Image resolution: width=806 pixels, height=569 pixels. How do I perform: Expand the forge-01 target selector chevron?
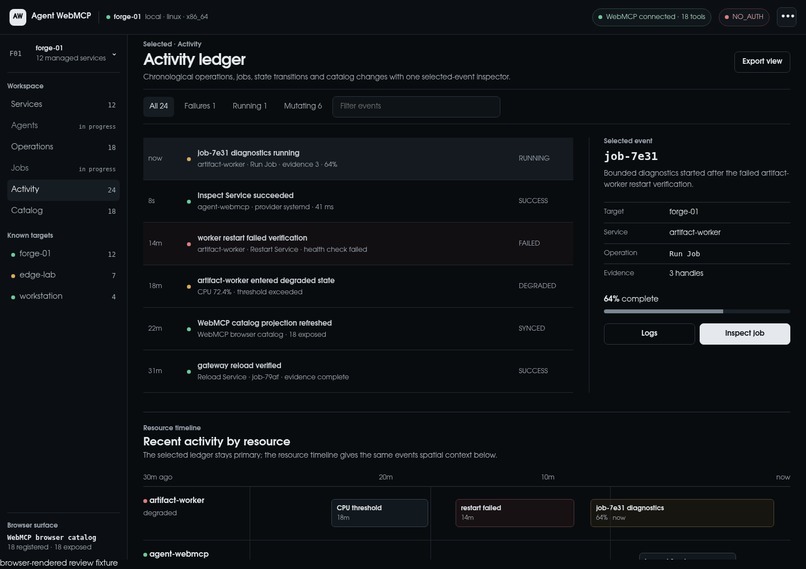(114, 53)
